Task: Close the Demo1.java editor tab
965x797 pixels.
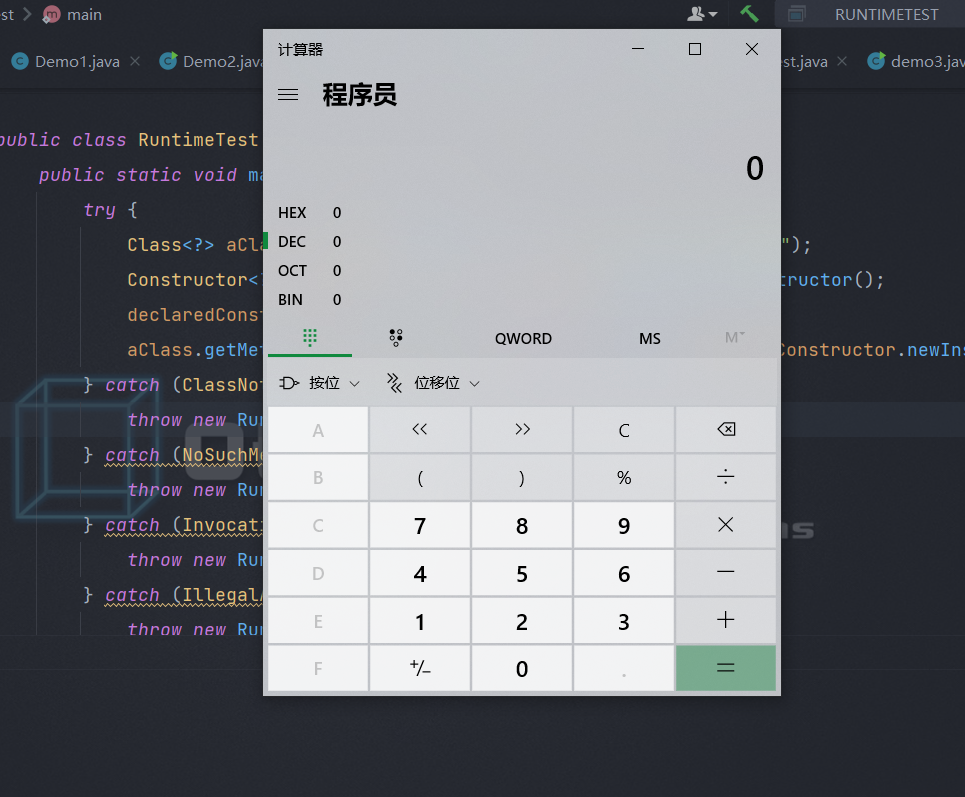Action: click(x=135, y=62)
